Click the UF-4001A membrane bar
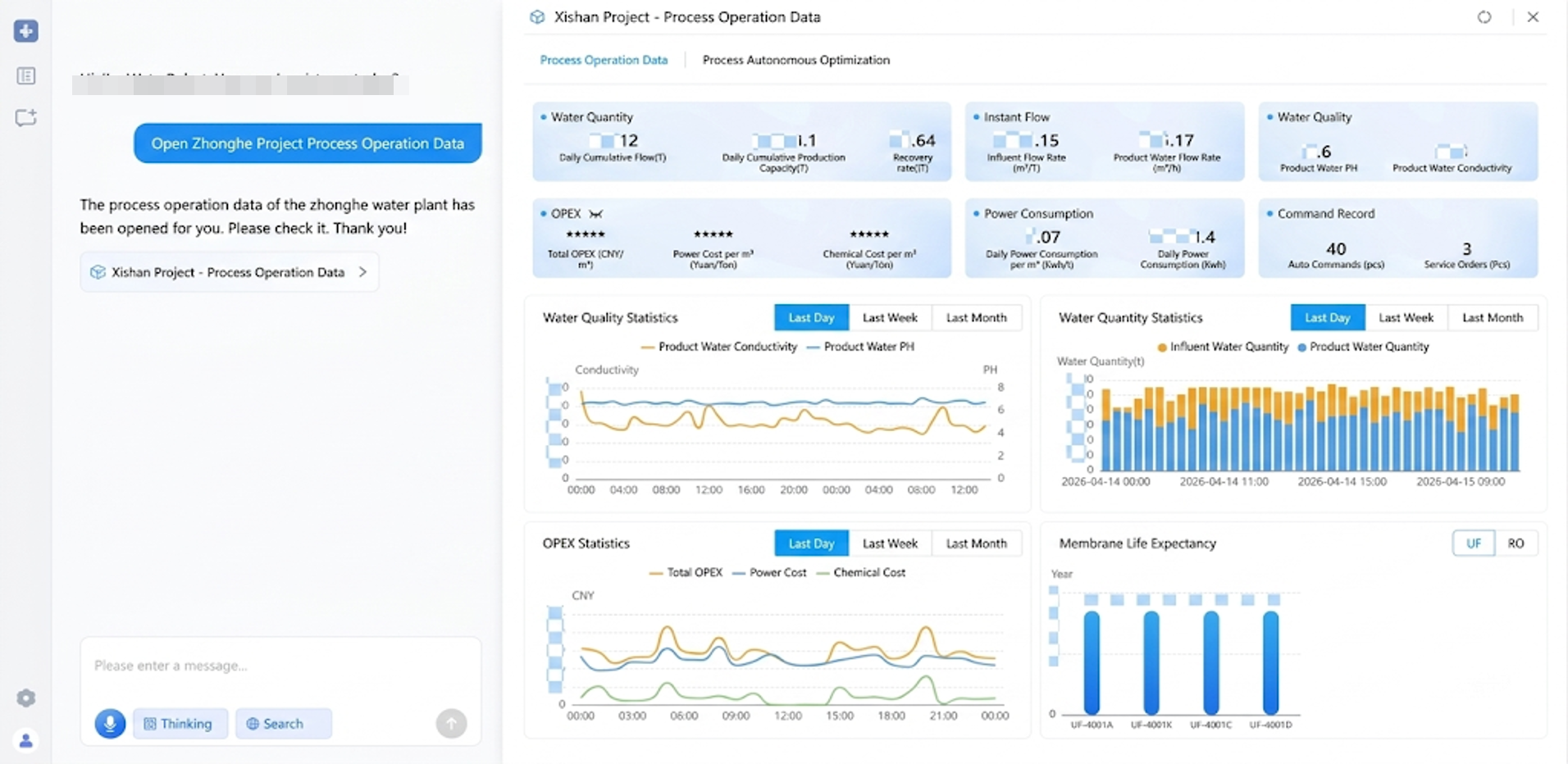The height and width of the screenshot is (764, 1568). 1092,662
